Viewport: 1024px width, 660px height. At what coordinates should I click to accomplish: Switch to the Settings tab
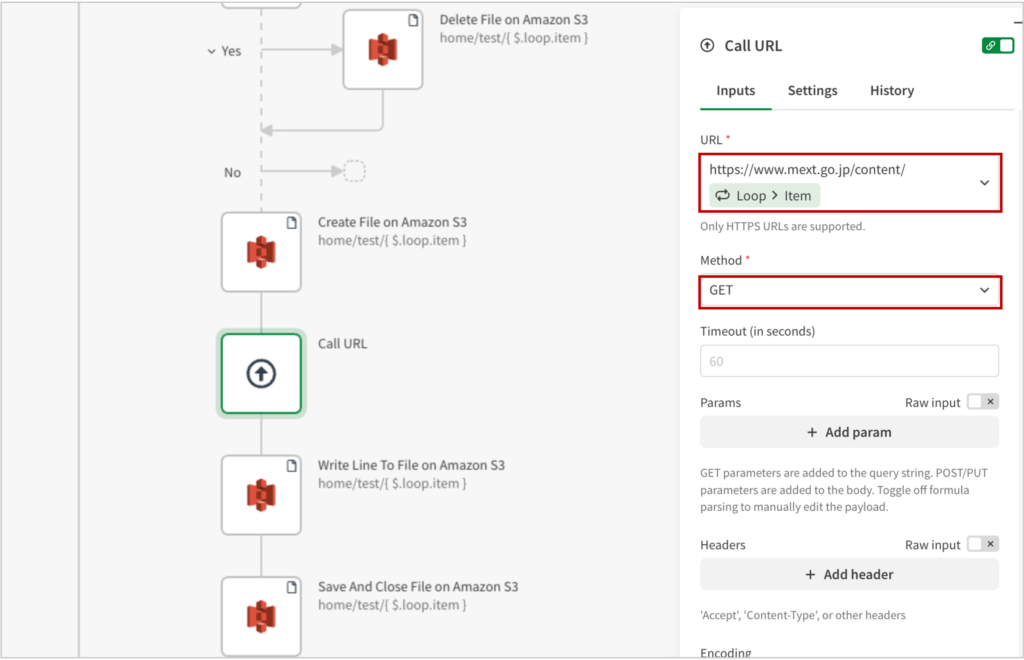click(x=812, y=91)
